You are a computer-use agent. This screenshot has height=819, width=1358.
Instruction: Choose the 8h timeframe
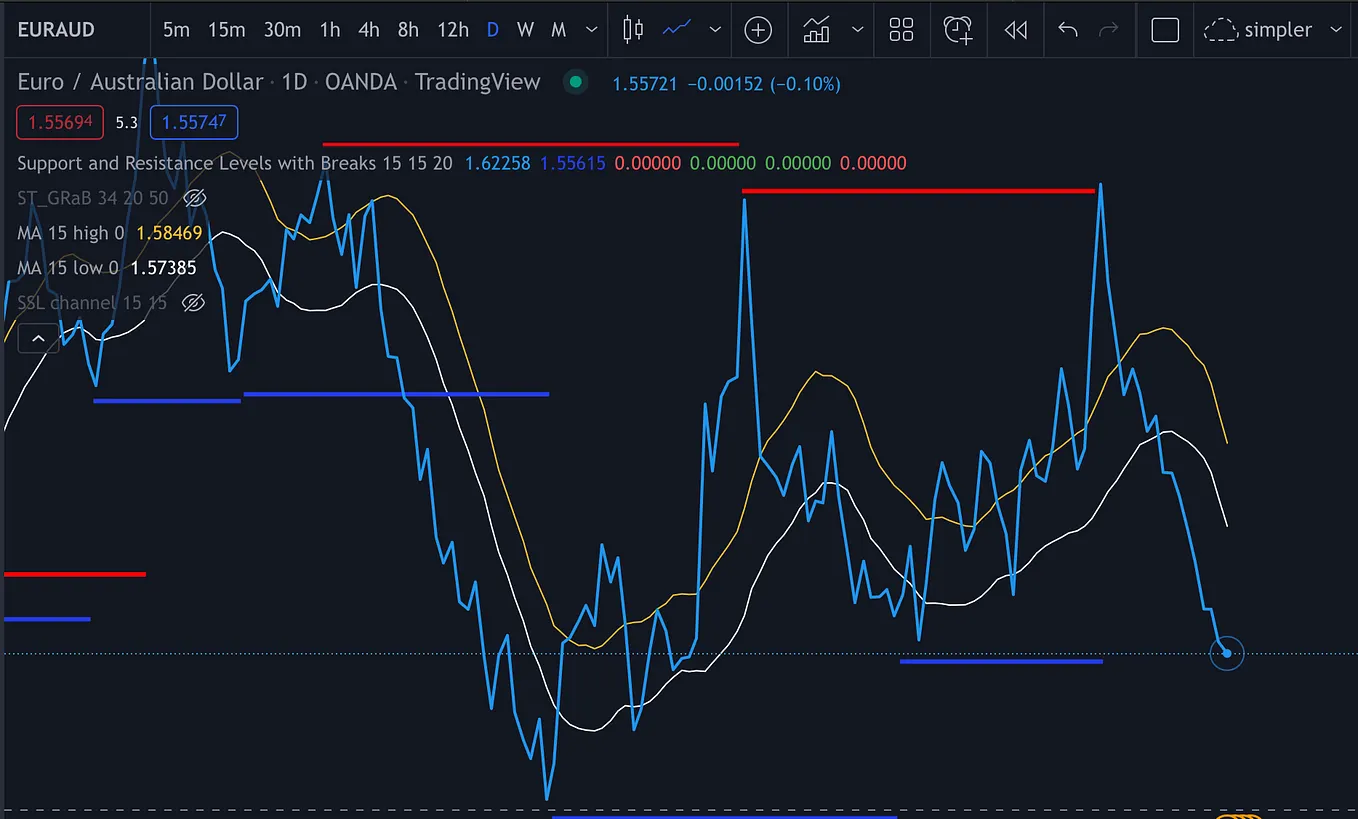pos(408,30)
